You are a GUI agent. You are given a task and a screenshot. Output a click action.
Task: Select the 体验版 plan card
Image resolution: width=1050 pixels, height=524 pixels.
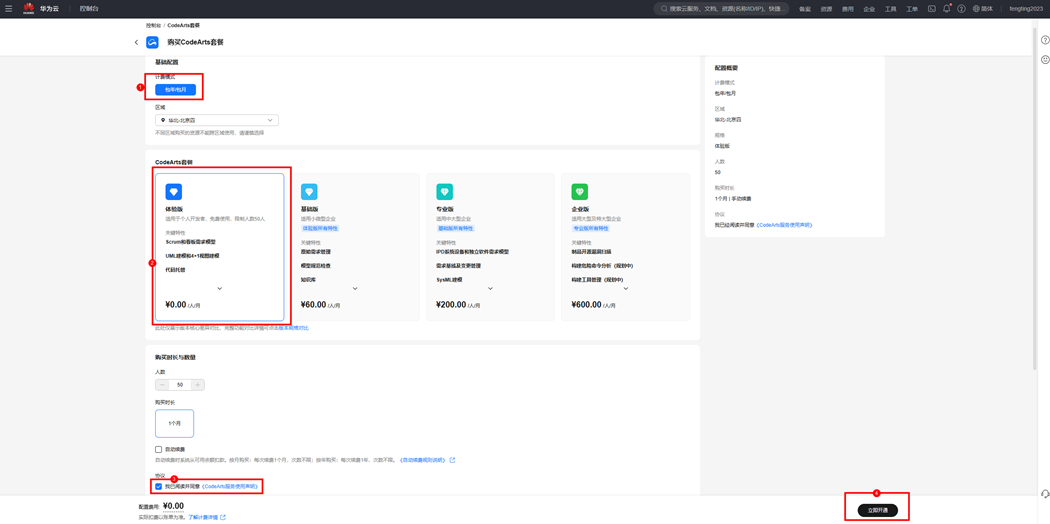220,248
